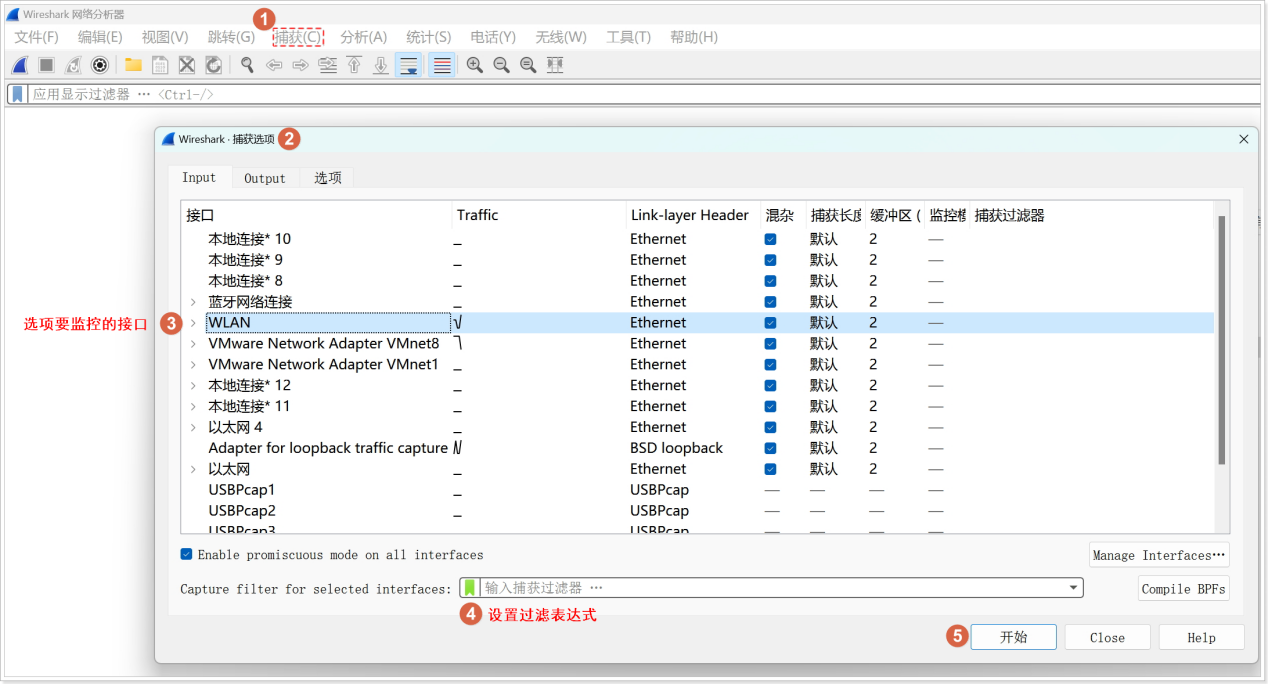The width and height of the screenshot is (1268, 684).
Task: Expand the WLAN interface row
Action: [193, 323]
